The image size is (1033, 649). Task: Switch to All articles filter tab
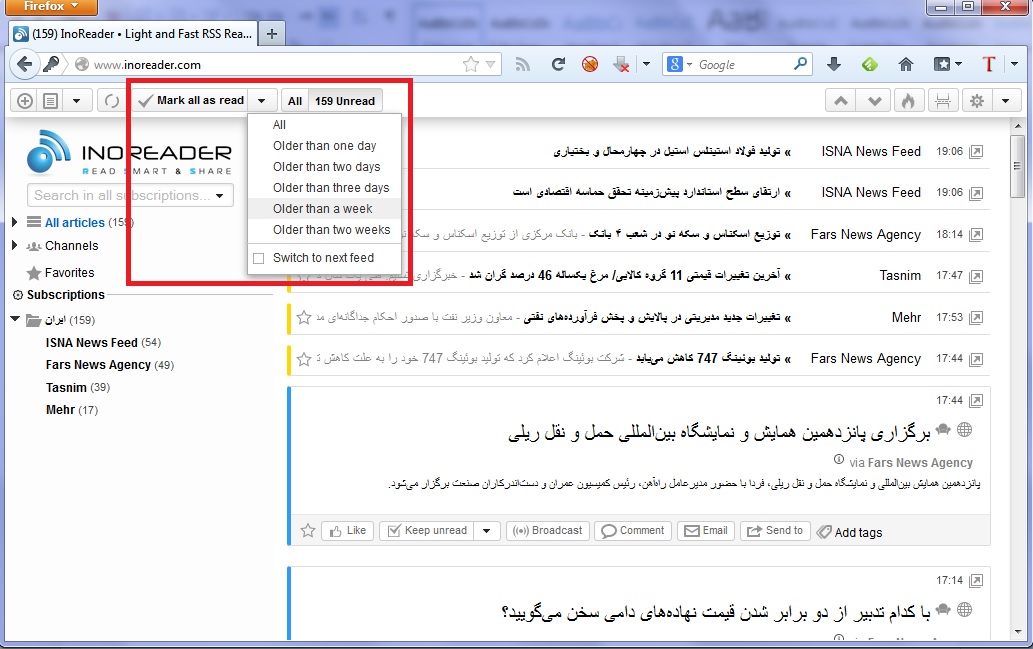pyautogui.click(x=294, y=101)
